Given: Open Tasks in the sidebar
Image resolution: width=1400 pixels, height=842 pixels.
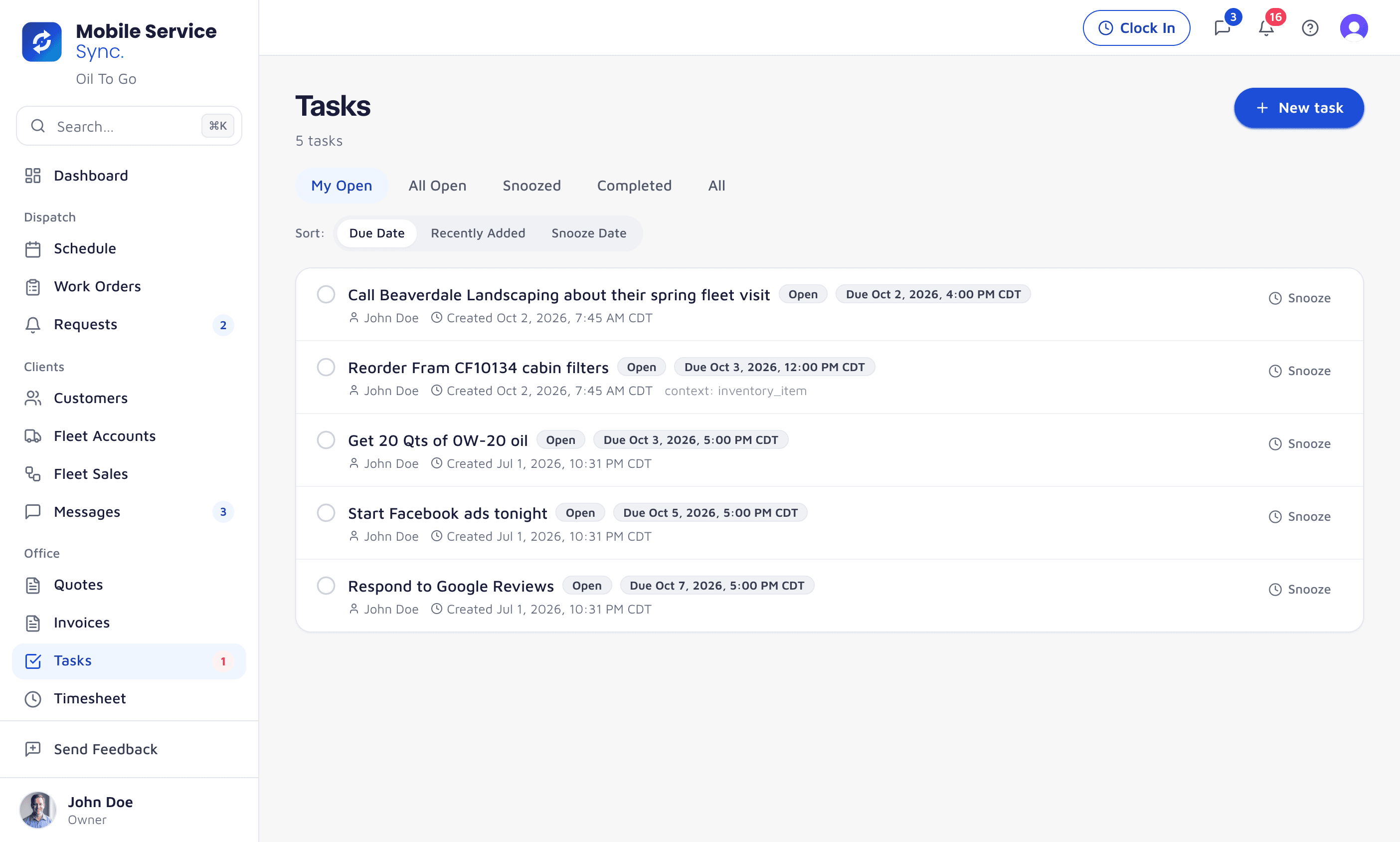Looking at the screenshot, I should tap(129, 661).
